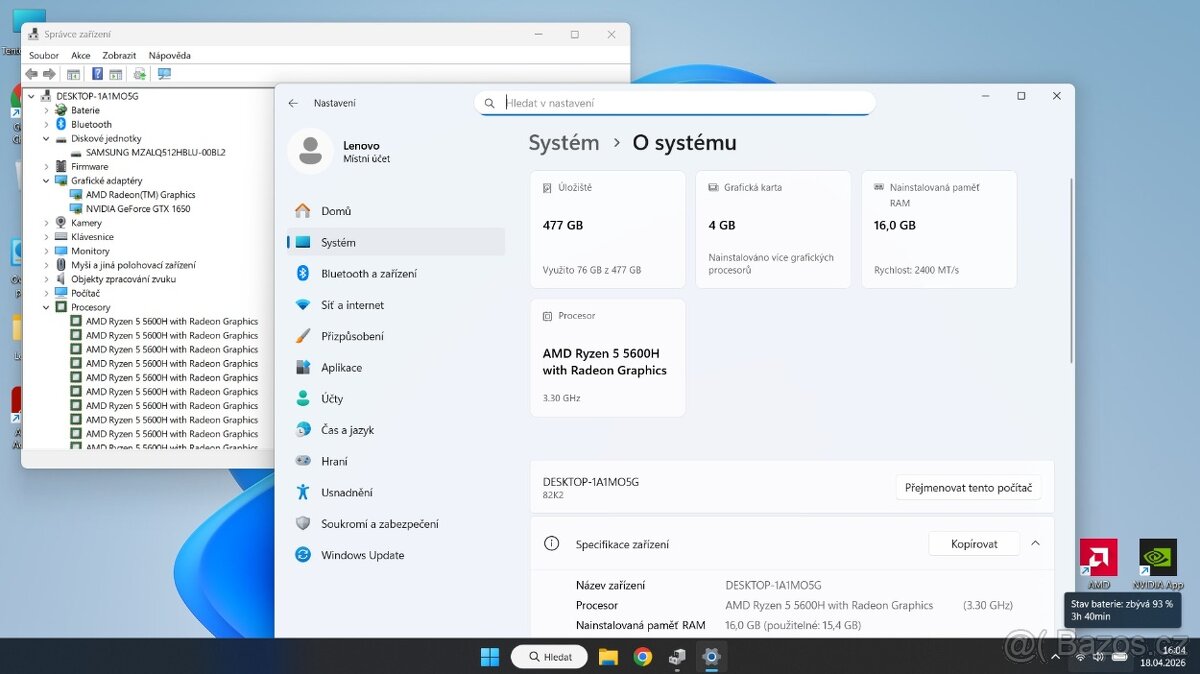The image size is (1200, 674).
Task: Expand the Kamery device category
Action: point(46,223)
